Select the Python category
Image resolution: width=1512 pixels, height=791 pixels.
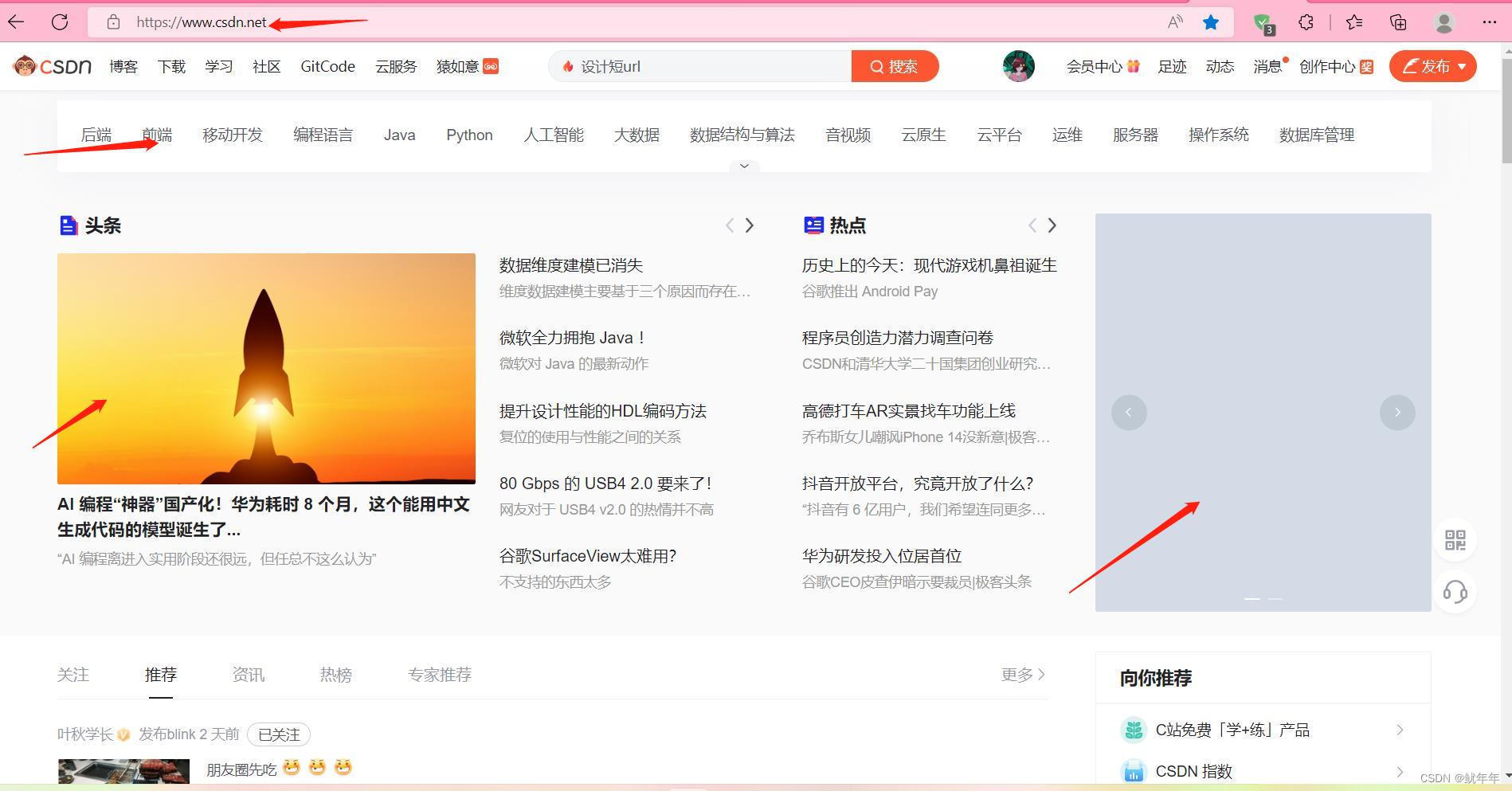coord(469,135)
